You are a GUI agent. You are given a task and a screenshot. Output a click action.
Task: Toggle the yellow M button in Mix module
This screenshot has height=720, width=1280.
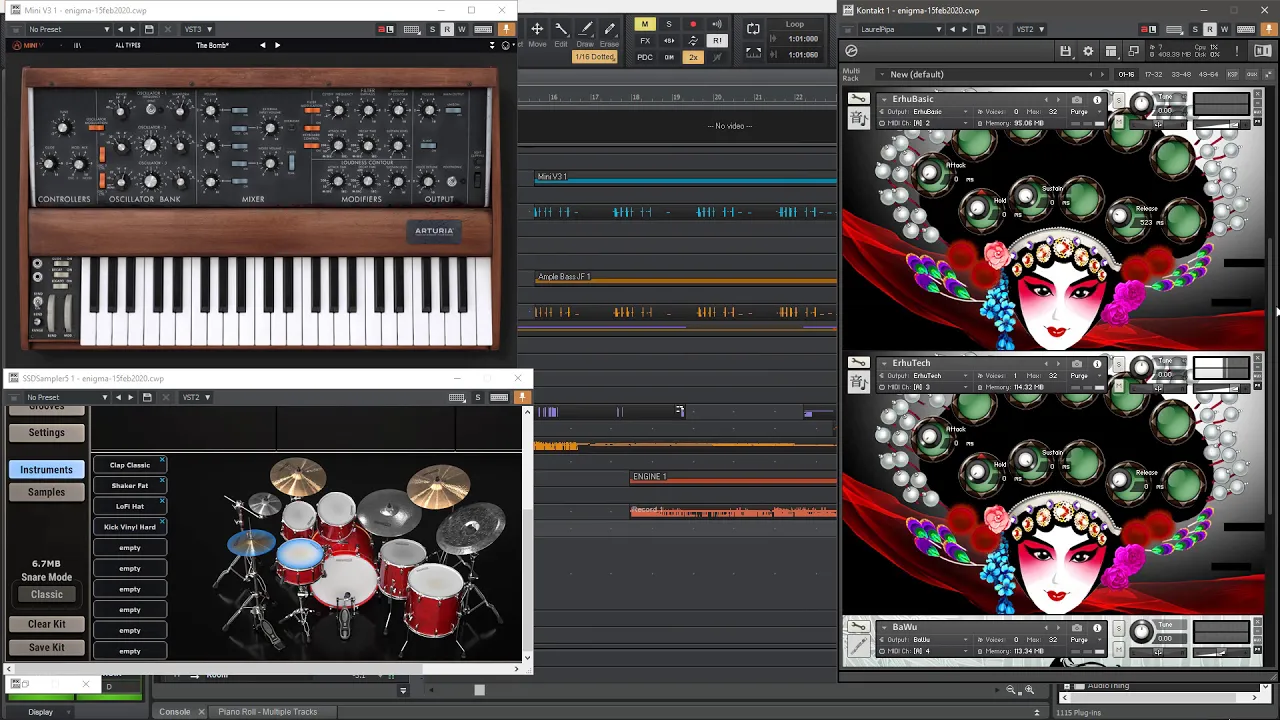click(x=645, y=24)
